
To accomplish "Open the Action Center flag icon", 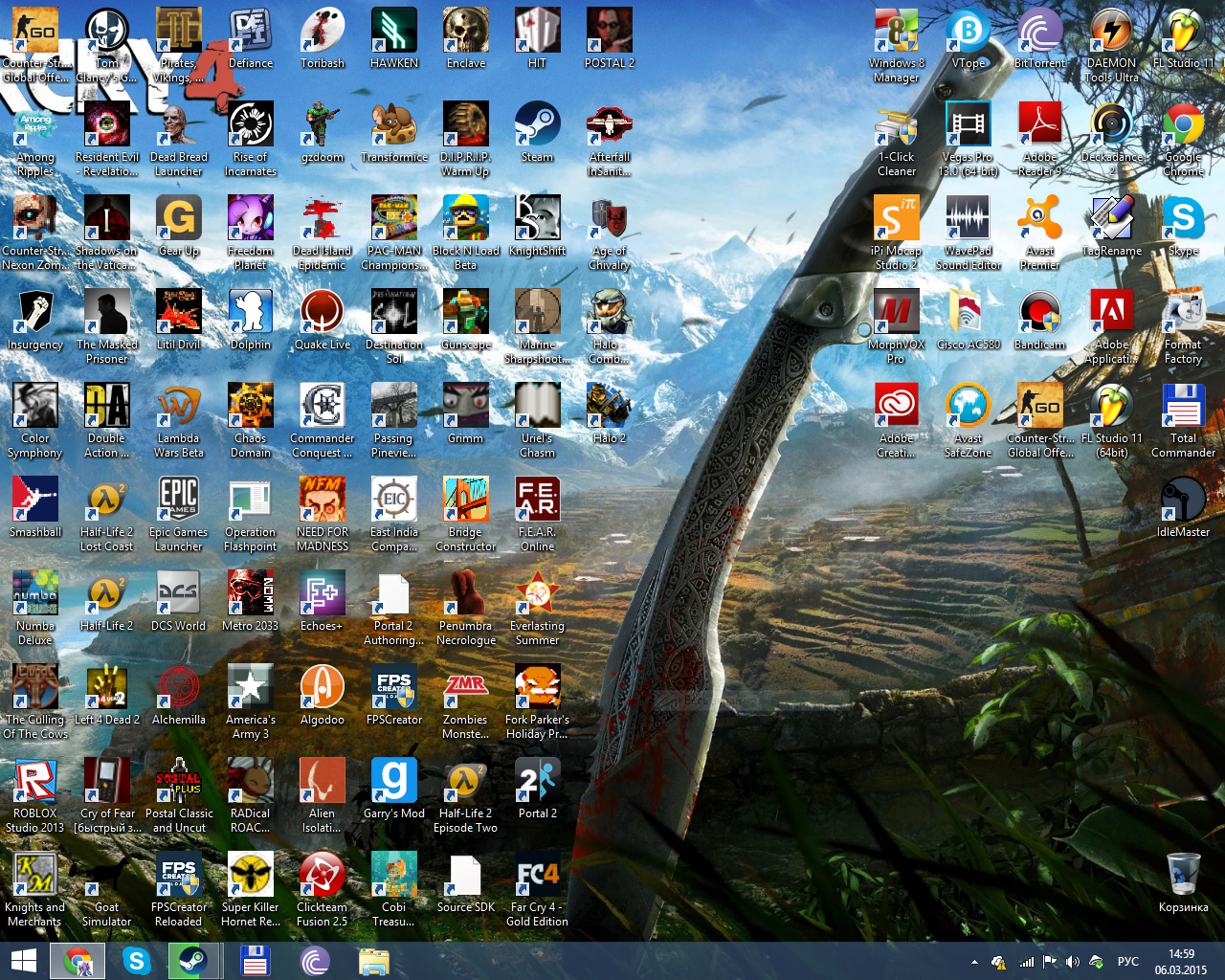I will (x=1049, y=962).
